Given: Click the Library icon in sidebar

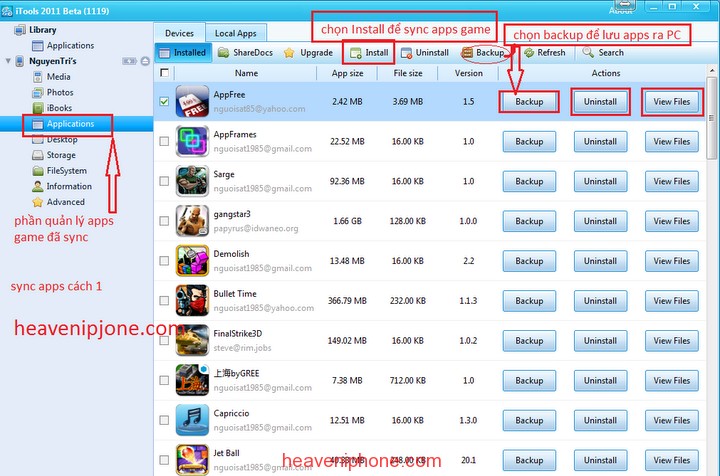Looking at the screenshot, I should click(20, 30).
